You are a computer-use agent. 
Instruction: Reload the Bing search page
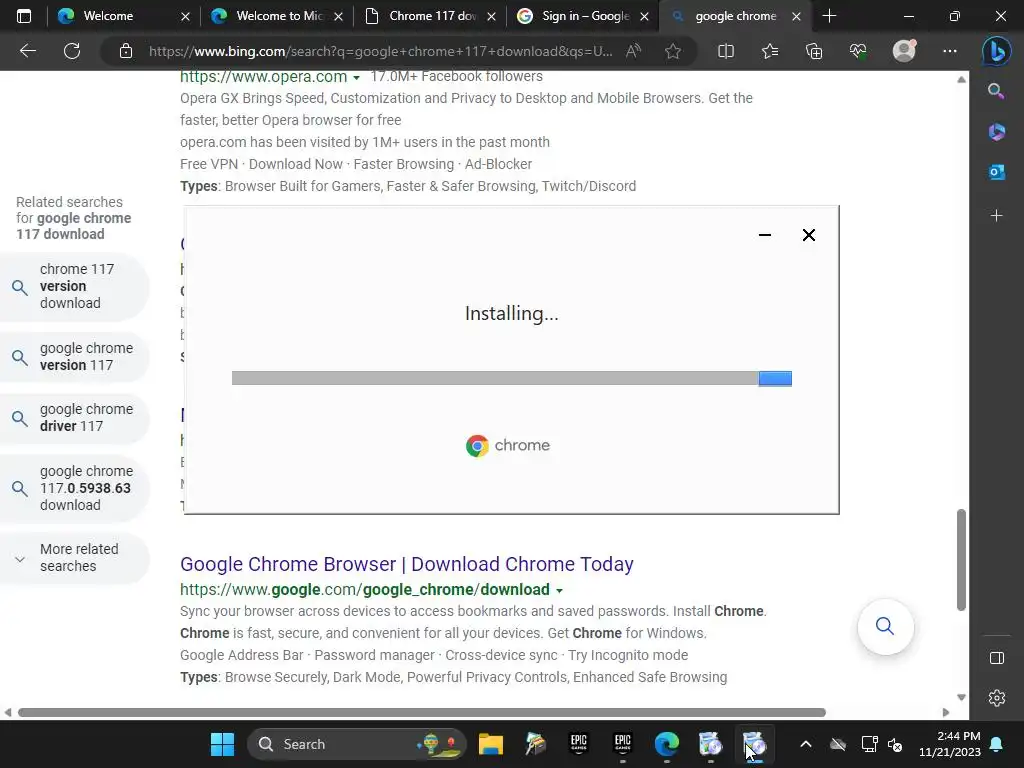point(72,51)
